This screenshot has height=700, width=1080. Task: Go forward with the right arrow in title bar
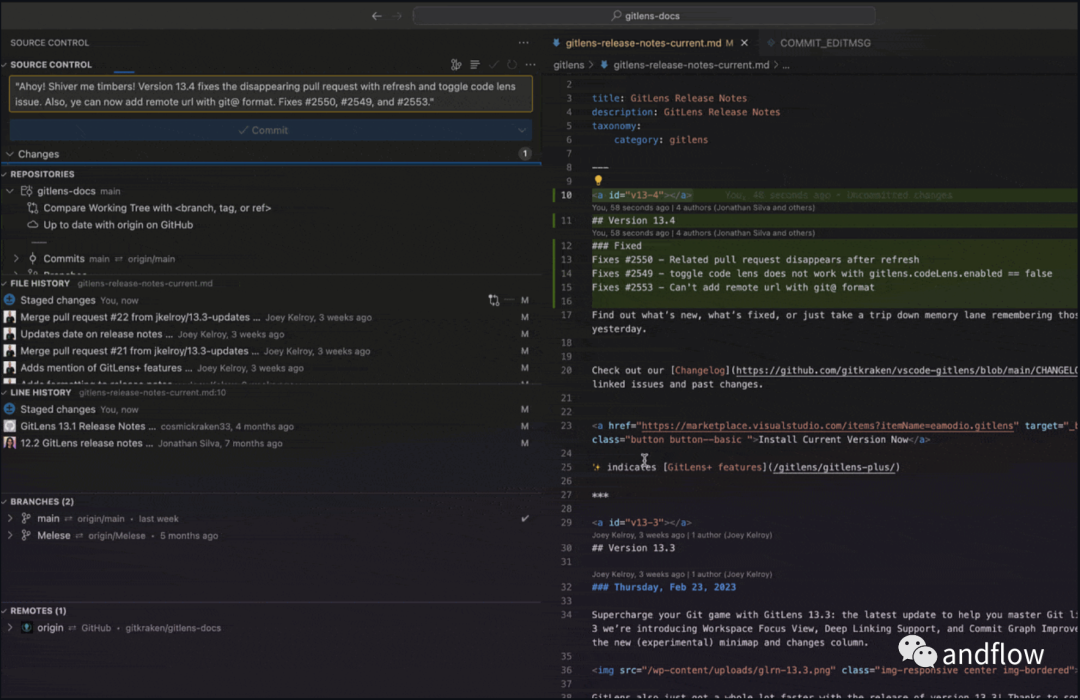pyautogui.click(x=397, y=16)
